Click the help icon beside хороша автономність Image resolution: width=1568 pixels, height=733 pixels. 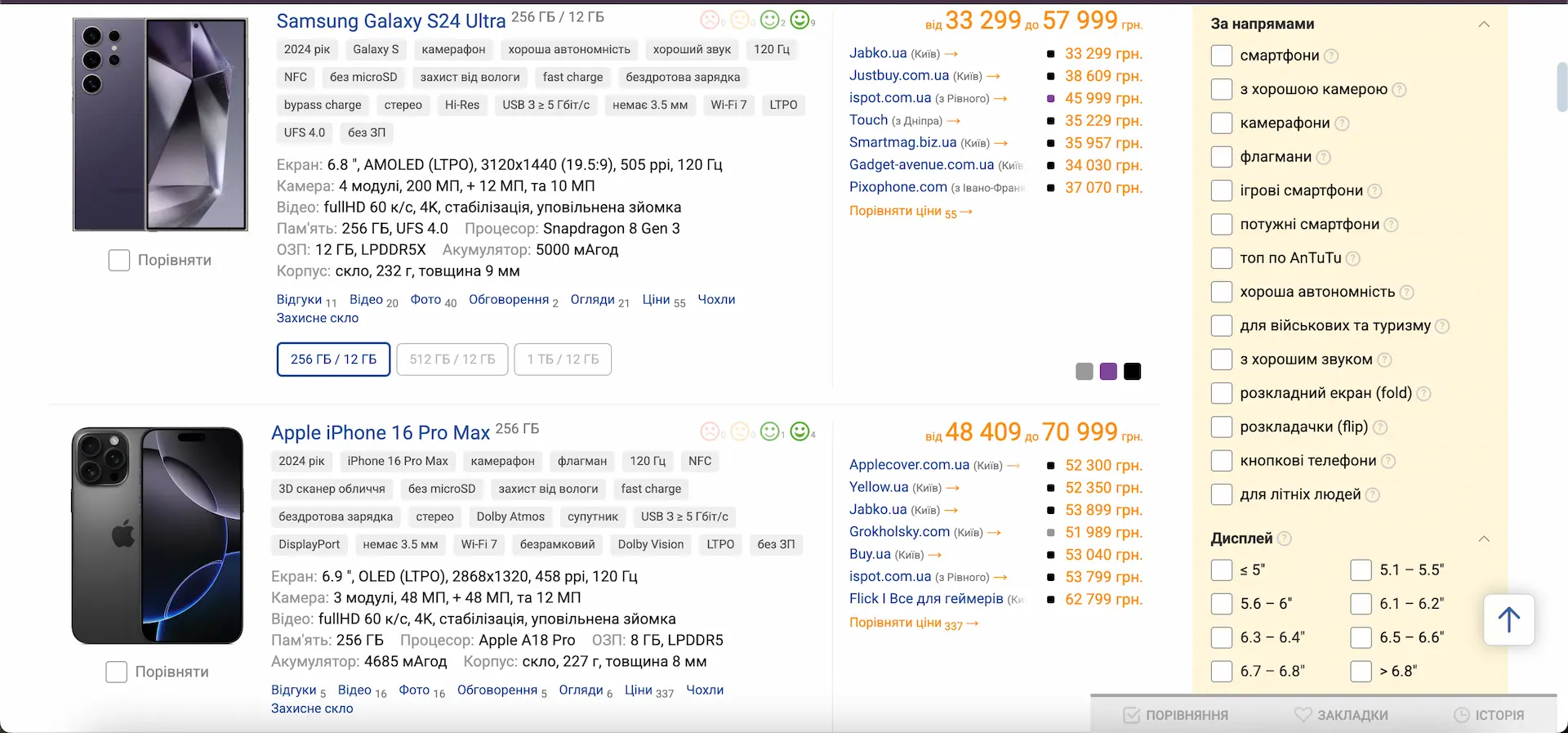pyautogui.click(x=1407, y=292)
